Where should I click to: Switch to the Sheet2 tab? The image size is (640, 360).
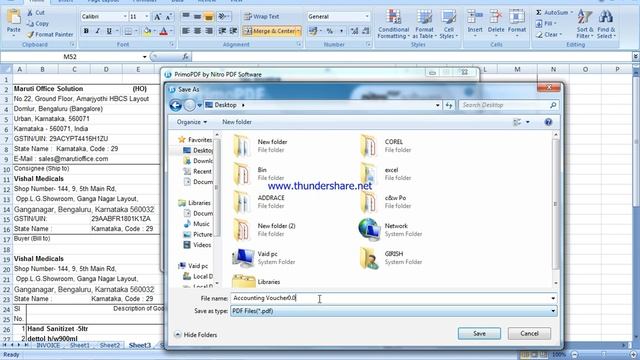[110, 345]
